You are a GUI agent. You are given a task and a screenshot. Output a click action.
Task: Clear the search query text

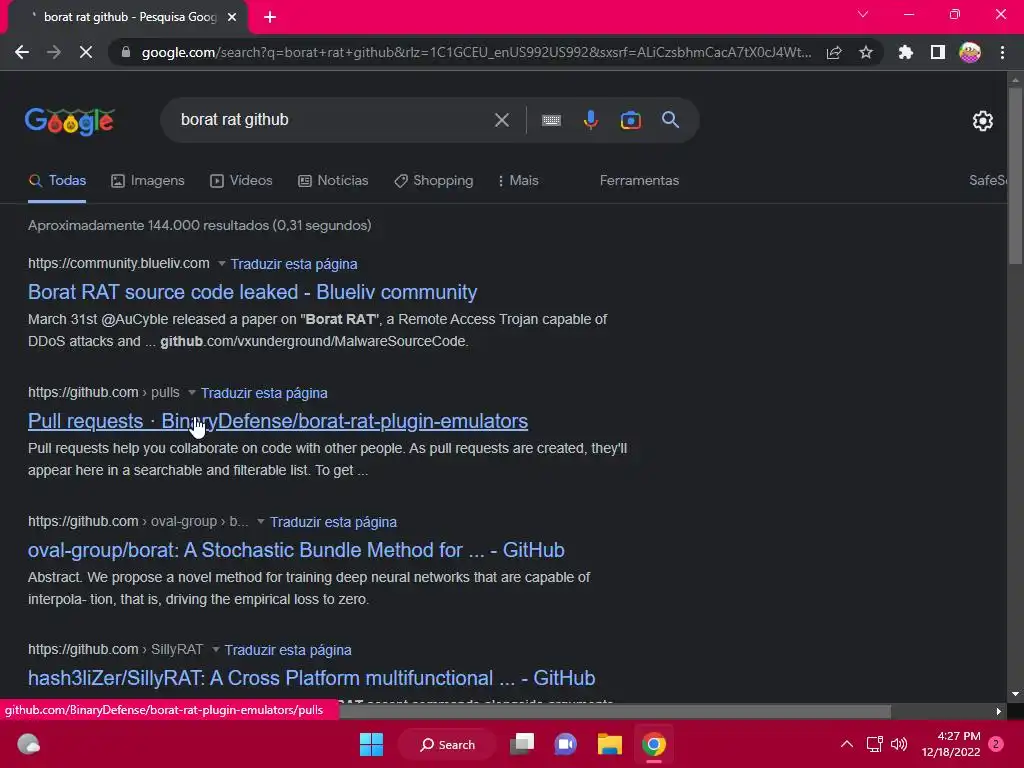[x=502, y=120]
